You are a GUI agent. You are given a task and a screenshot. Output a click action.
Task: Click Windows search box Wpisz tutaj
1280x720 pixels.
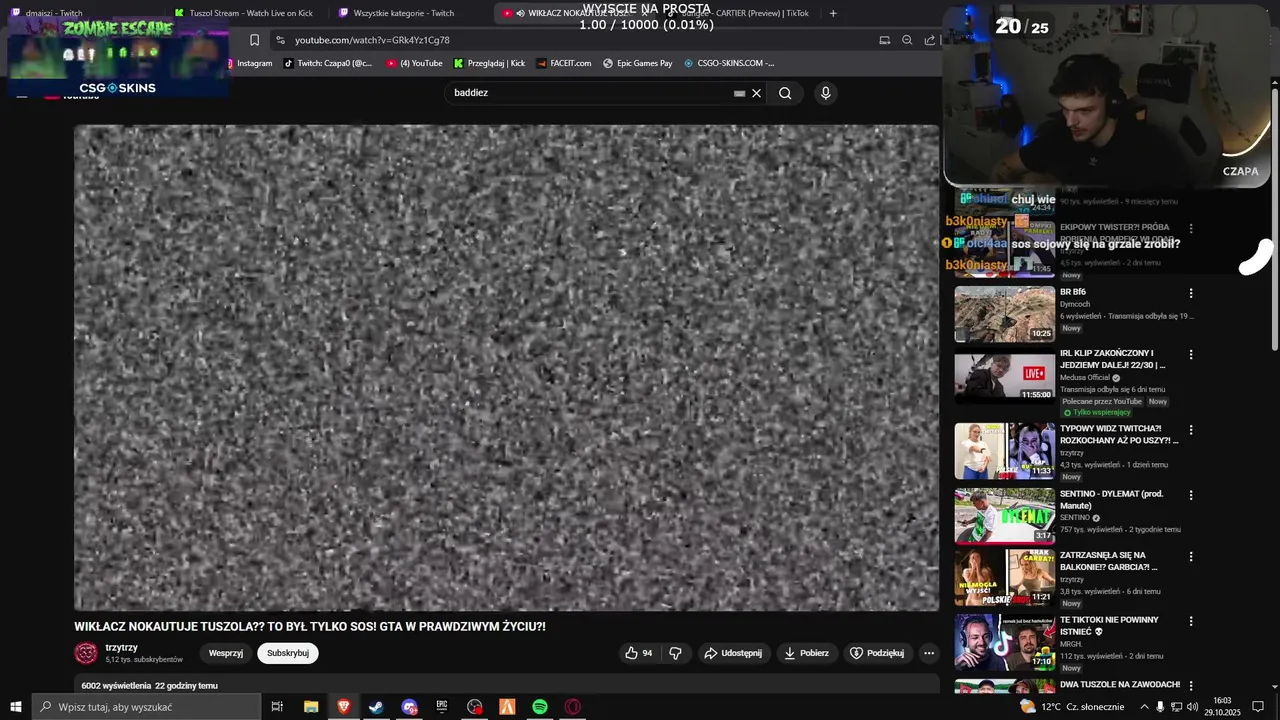[x=146, y=707]
